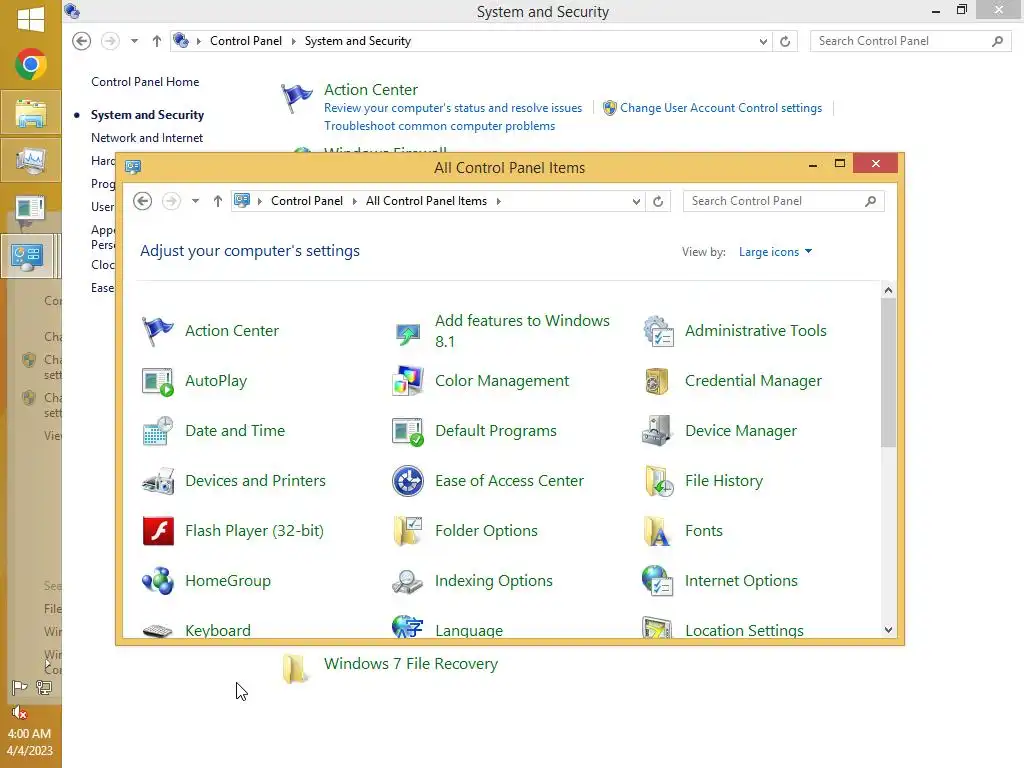Open the Color Management icon

pyautogui.click(x=408, y=381)
